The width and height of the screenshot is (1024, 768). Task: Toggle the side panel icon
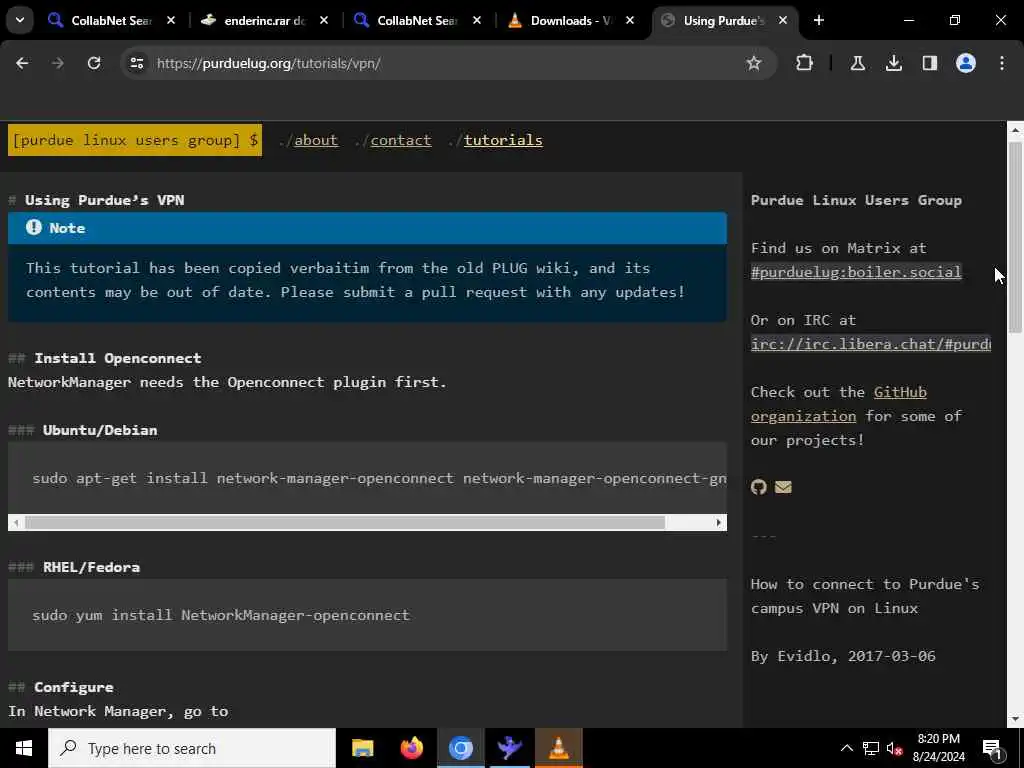tap(929, 63)
